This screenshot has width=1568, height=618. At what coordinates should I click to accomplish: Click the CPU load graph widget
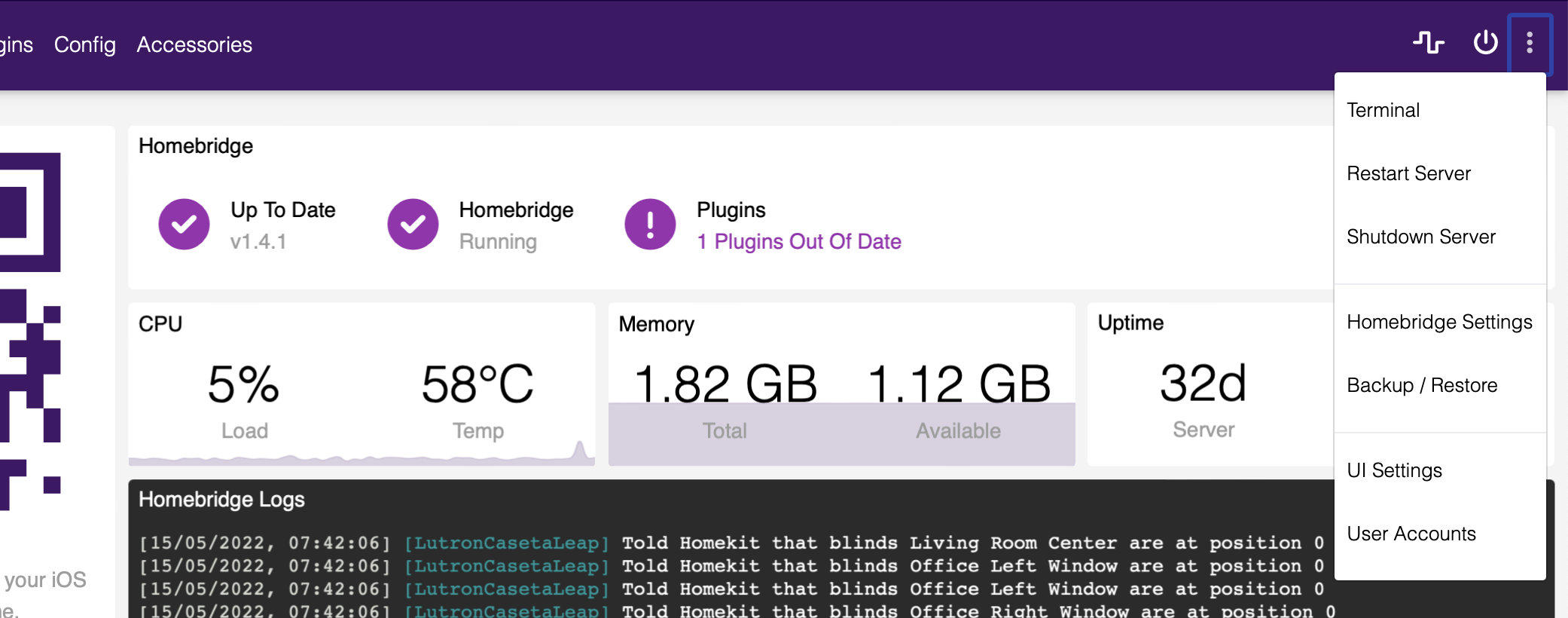[x=361, y=384]
